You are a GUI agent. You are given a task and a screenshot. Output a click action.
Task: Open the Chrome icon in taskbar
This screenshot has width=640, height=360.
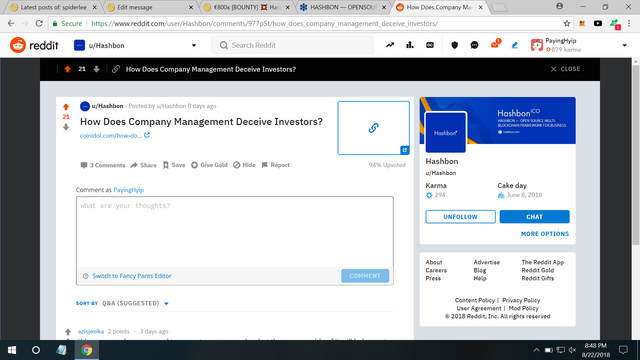coord(87,350)
